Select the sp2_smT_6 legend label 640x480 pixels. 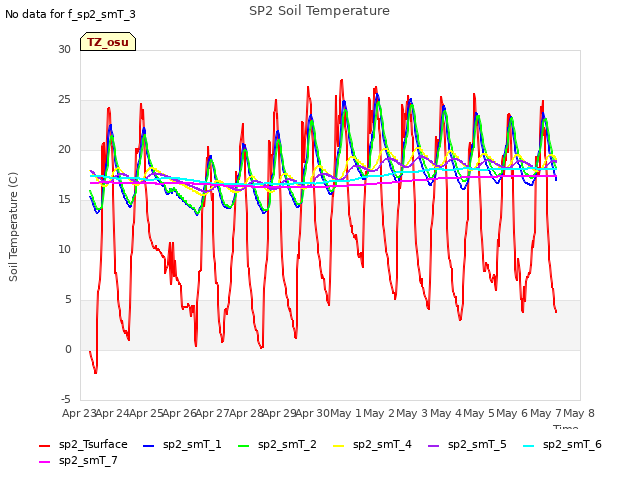coord(572,444)
